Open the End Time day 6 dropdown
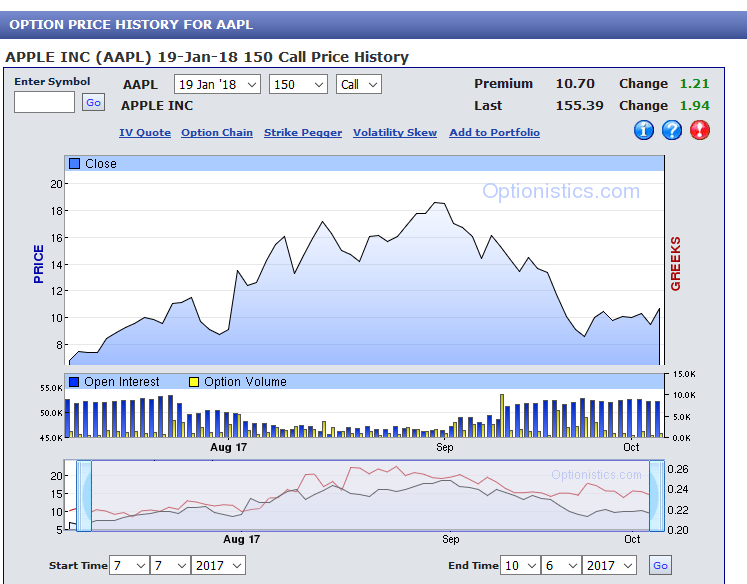The width and height of the screenshot is (747, 584). coord(561,565)
